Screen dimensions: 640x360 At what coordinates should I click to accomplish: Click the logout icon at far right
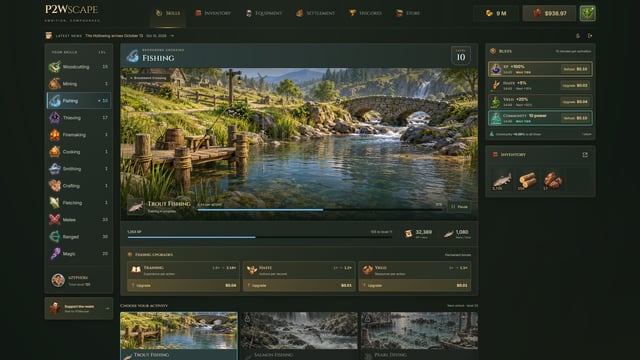(590, 36)
